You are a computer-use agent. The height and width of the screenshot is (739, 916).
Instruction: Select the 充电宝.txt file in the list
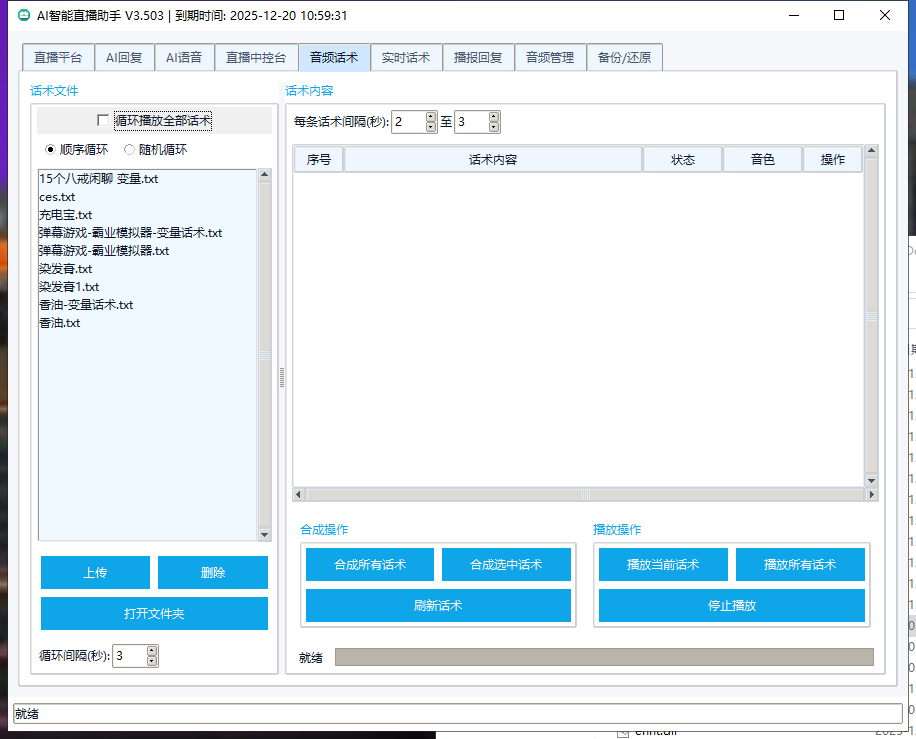pyautogui.click(x=66, y=215)
